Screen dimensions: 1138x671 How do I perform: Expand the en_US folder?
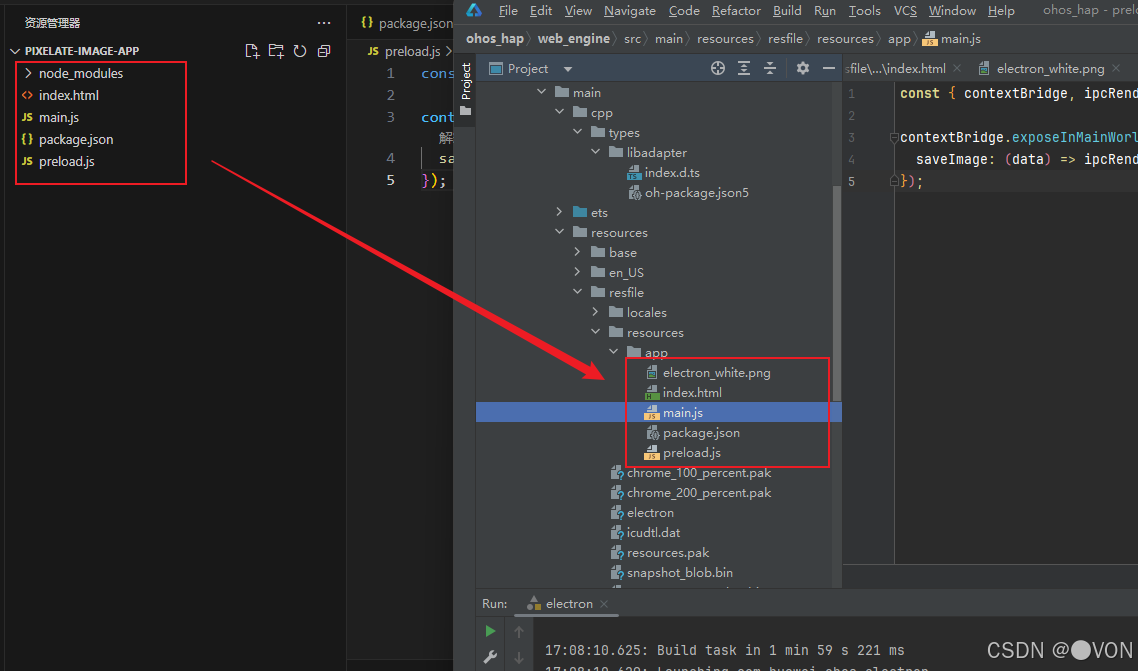578,272
